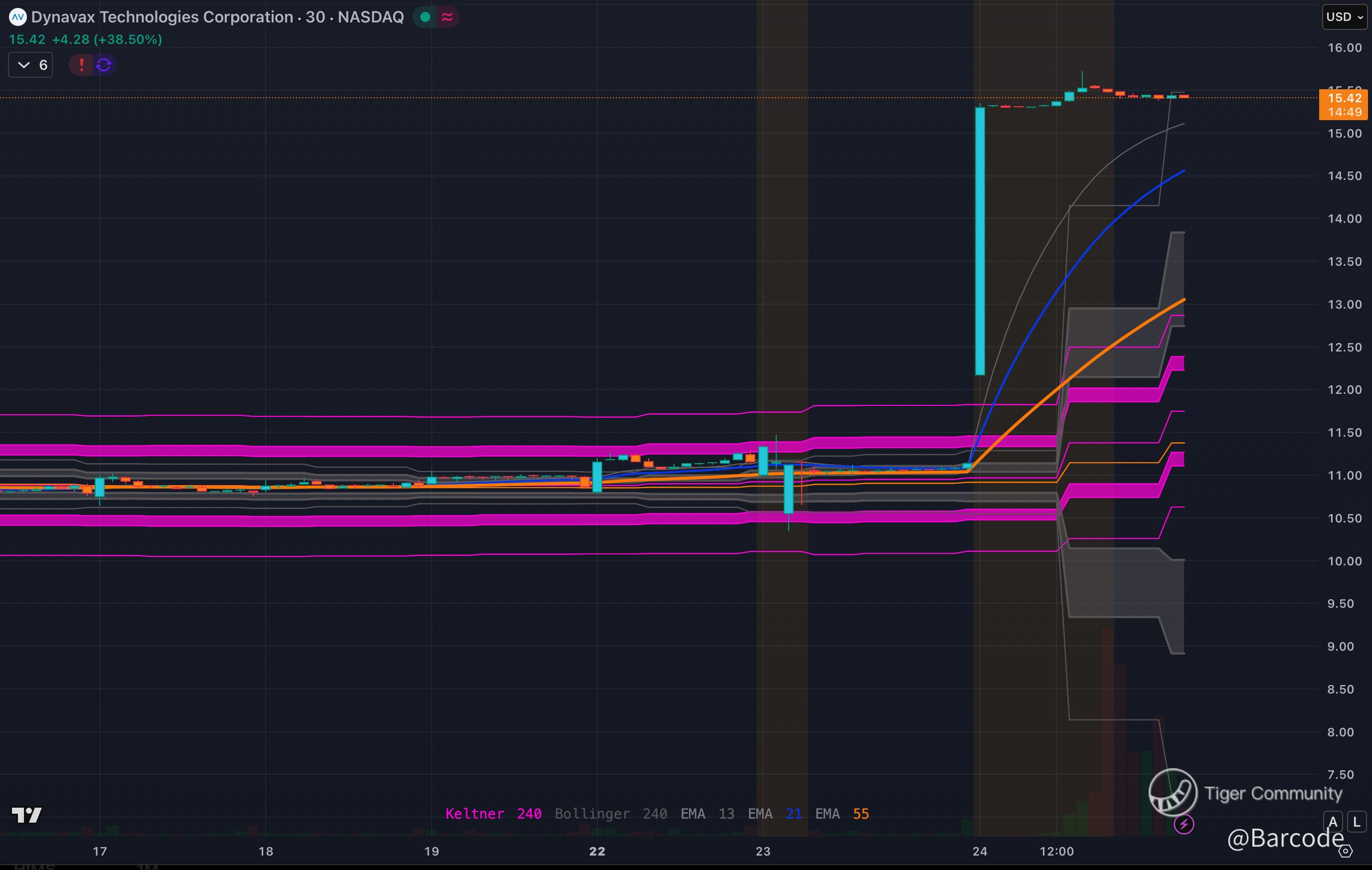The height and width of the screenshot is (870, 1372).
Task: Click the pink approximate-equals data icon
Action: tap(447, 17)
